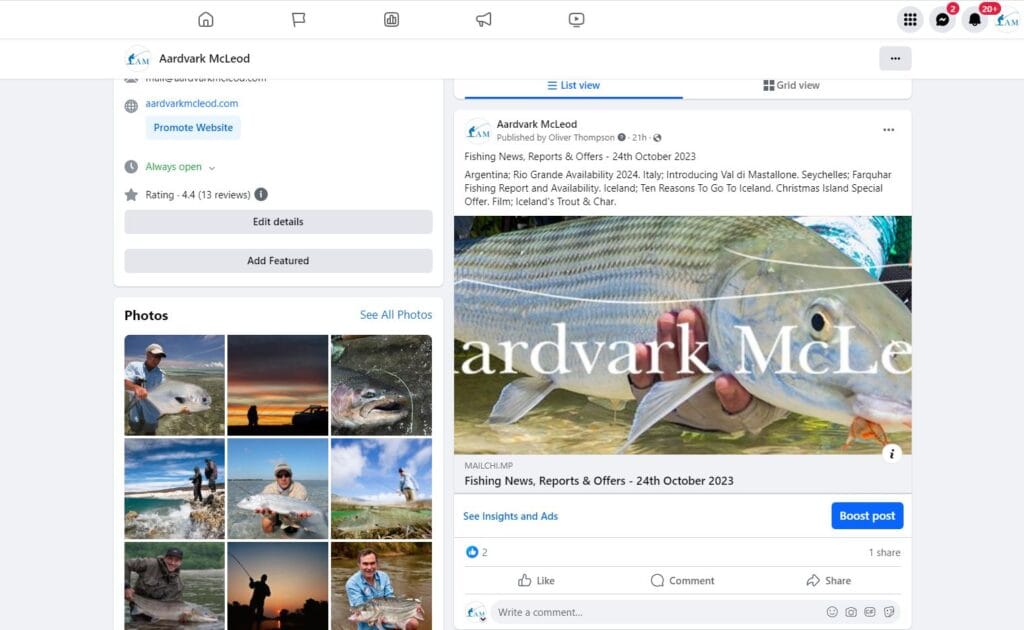Click the post author's profile picture
This screenshot has width=1024, height=630.
(478, 131)
